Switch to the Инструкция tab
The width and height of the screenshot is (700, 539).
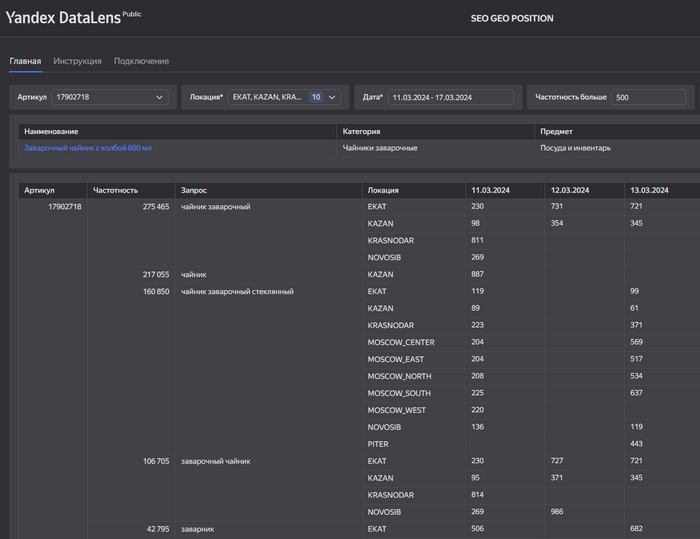coord(77,61)
